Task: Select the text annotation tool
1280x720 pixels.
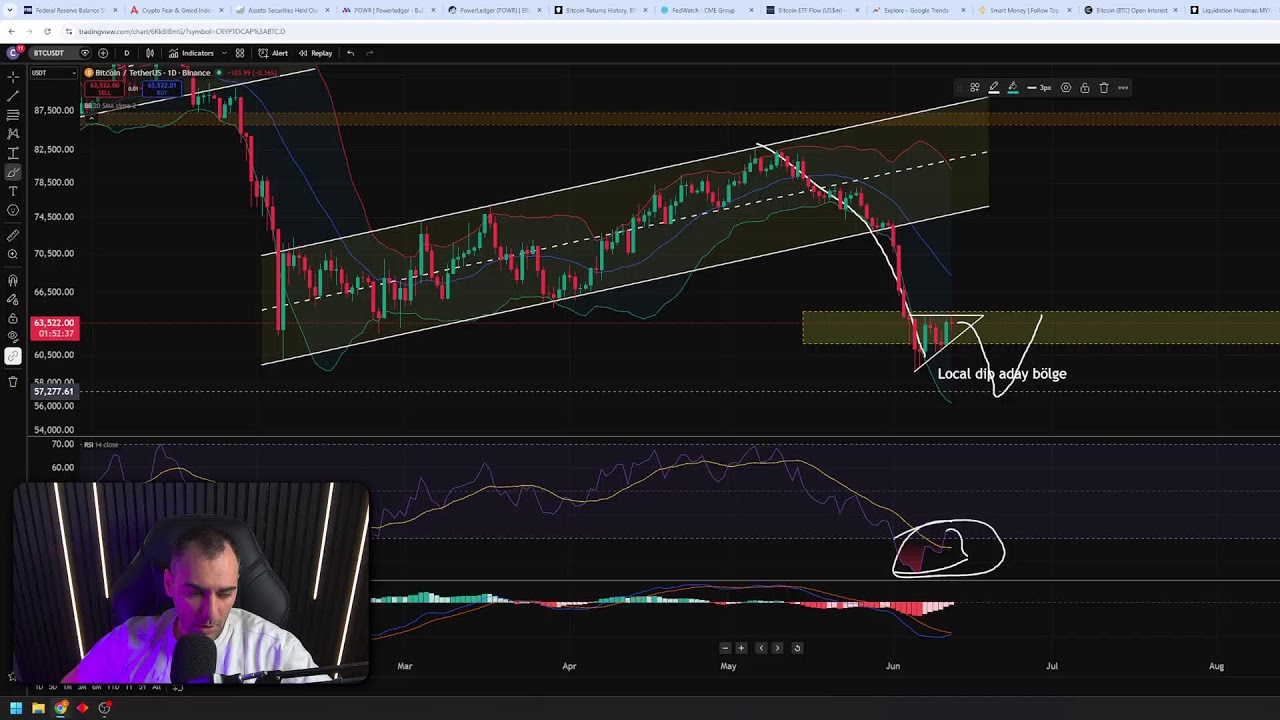Action: click(13, 191)
